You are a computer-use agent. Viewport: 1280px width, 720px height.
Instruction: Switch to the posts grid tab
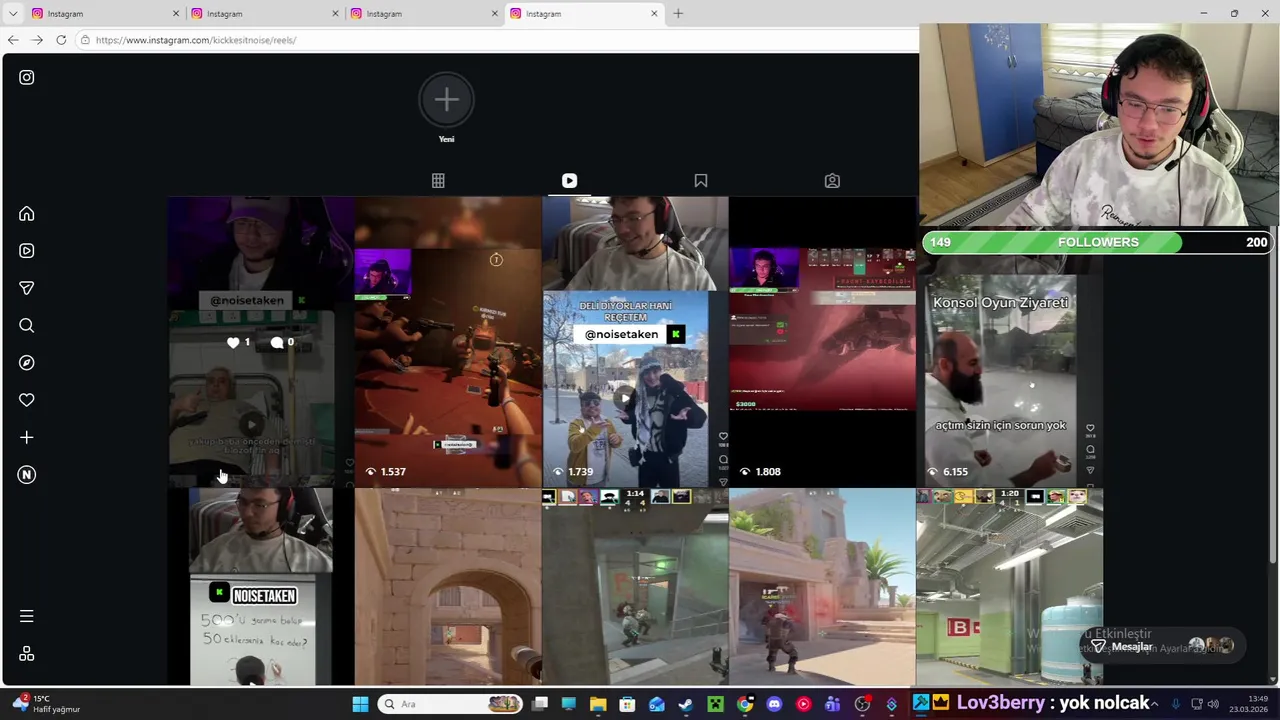coord(438,181)
